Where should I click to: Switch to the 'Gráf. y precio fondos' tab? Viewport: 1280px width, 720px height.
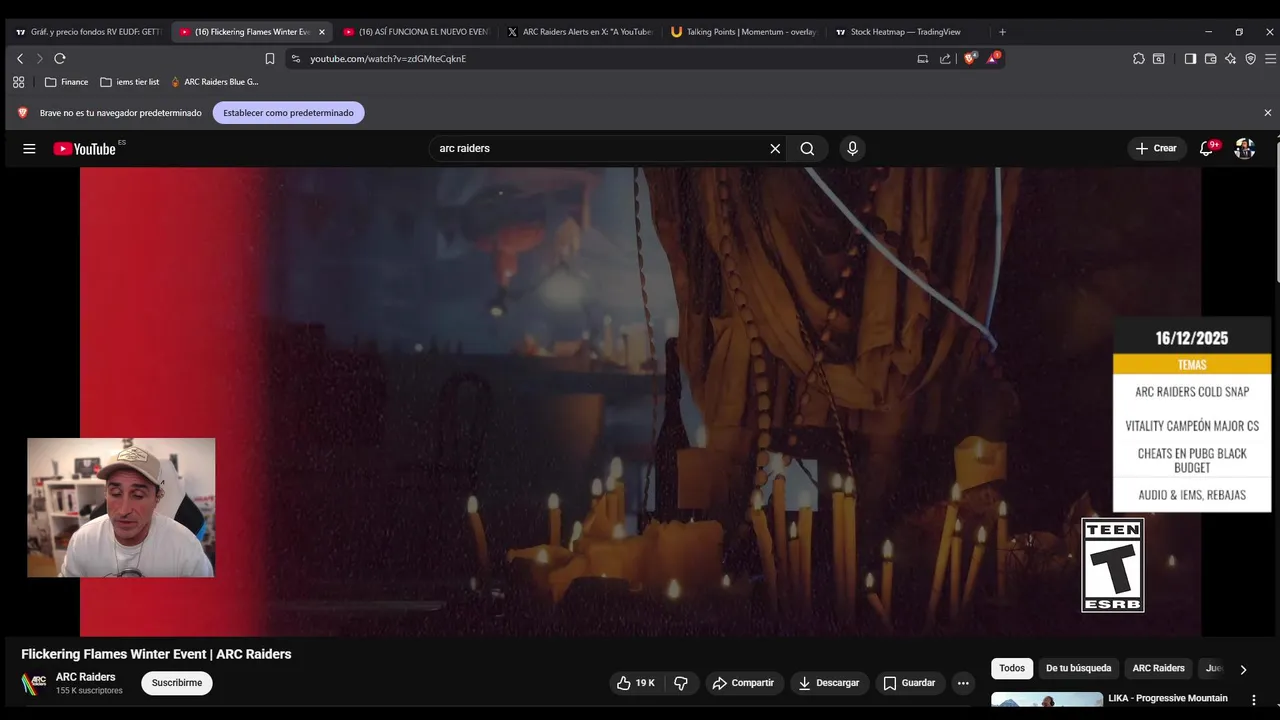tap(88, 32)
